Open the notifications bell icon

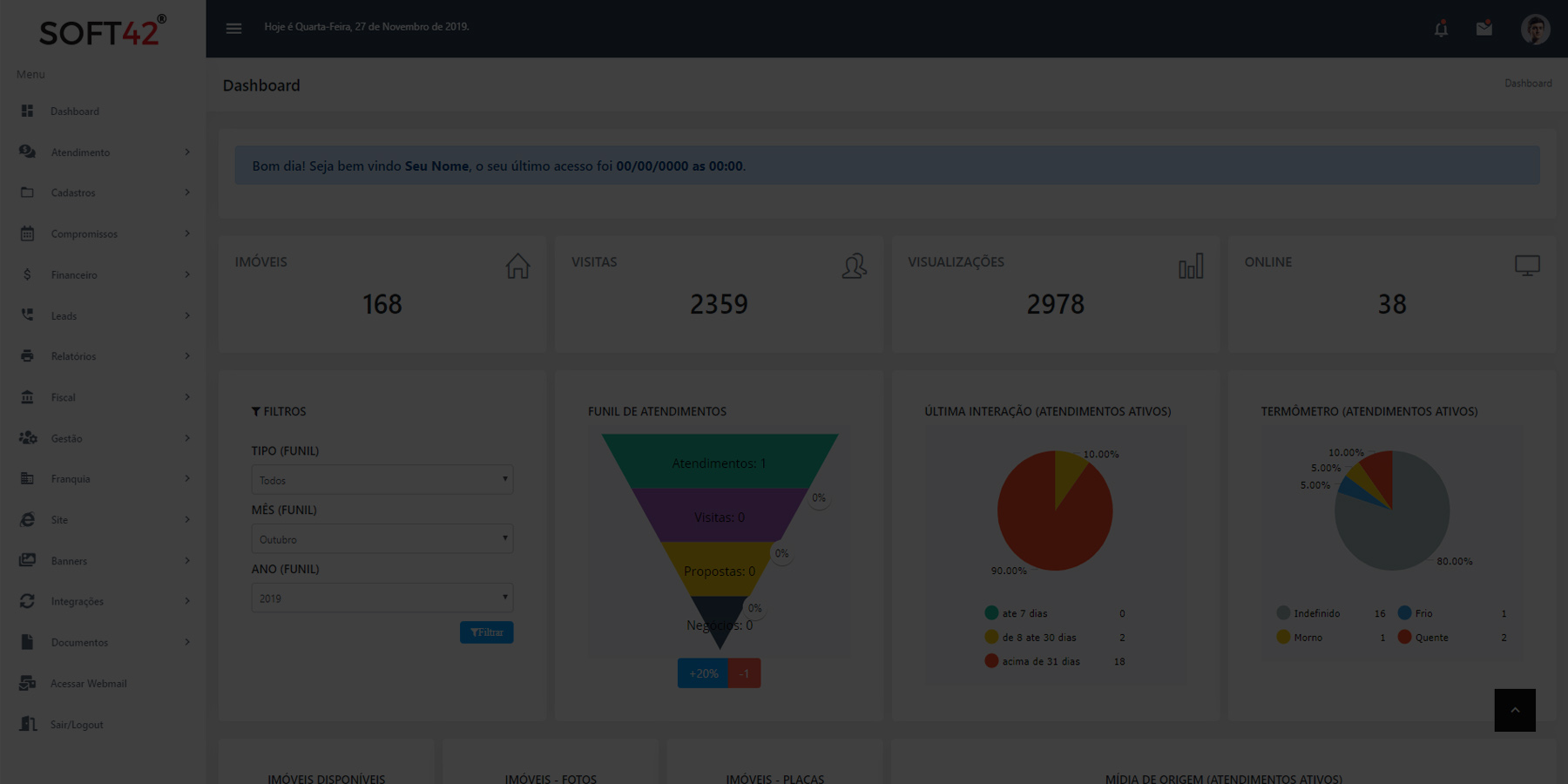click(x=1442, y=29)
